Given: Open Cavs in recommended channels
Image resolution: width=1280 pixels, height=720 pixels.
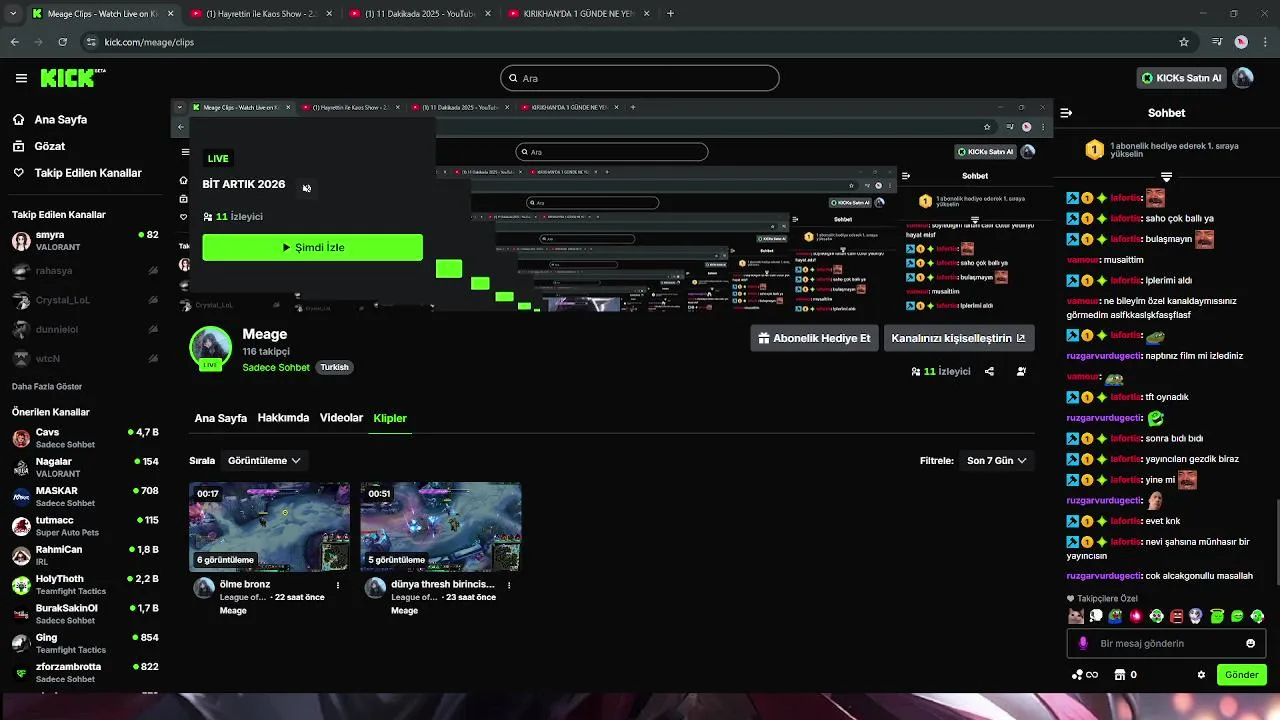Looking at the screenshot, I should [85, 438].
